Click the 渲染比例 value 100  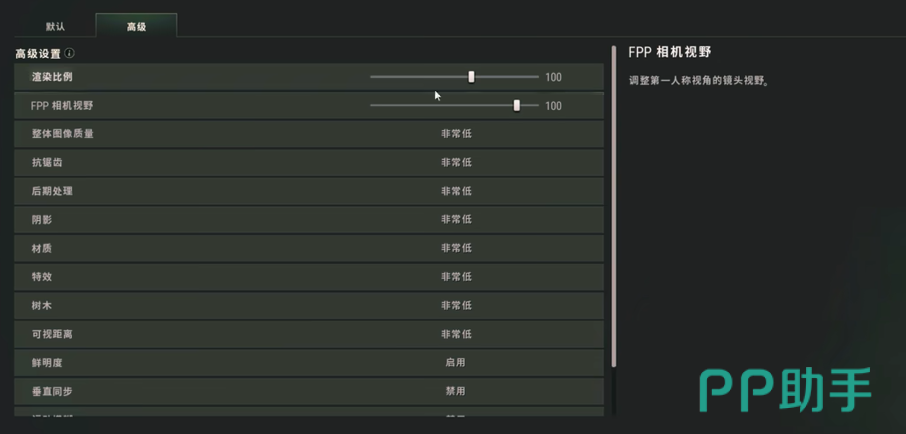(x=553, y=77)
